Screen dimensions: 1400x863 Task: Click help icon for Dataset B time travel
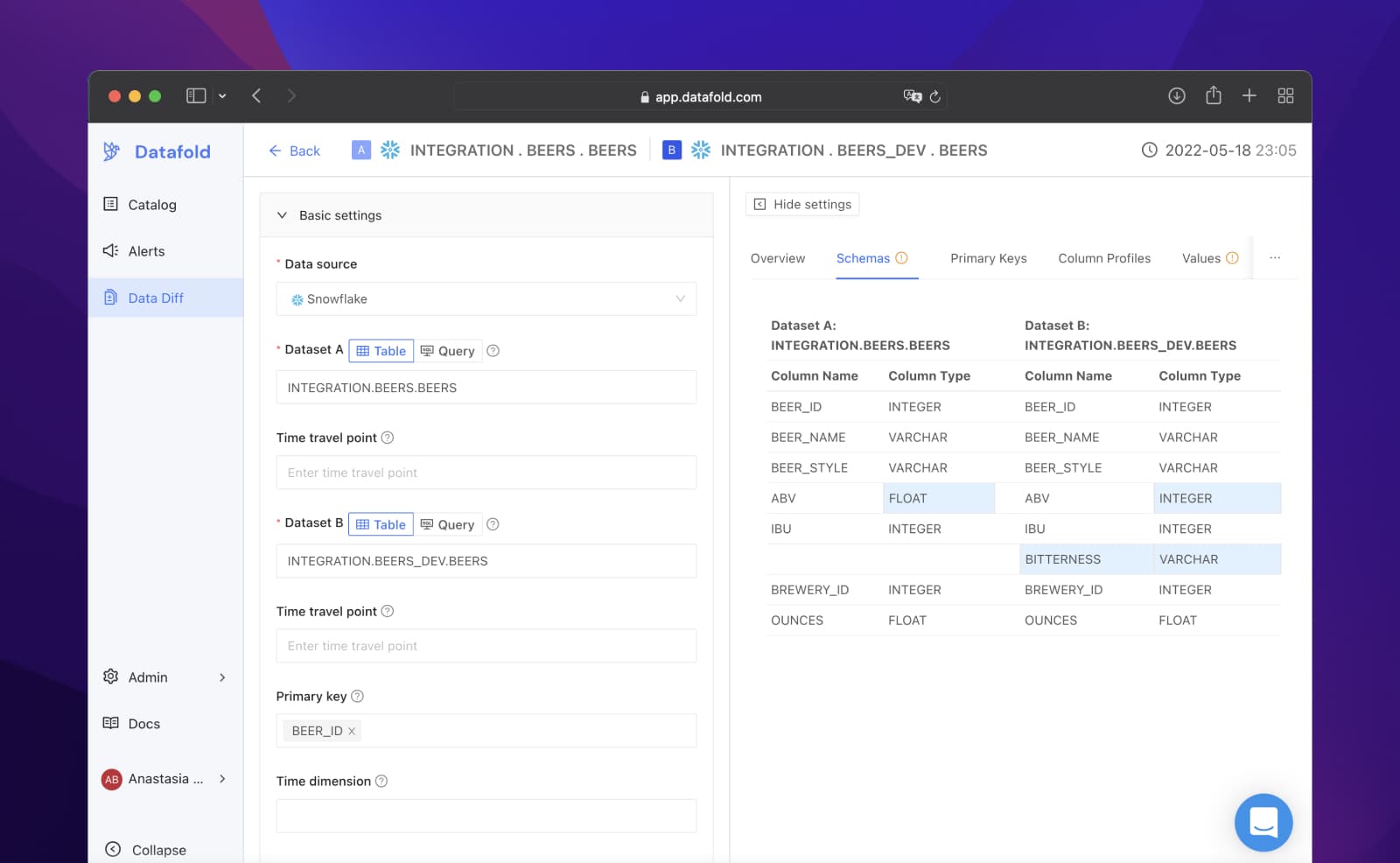388,611
